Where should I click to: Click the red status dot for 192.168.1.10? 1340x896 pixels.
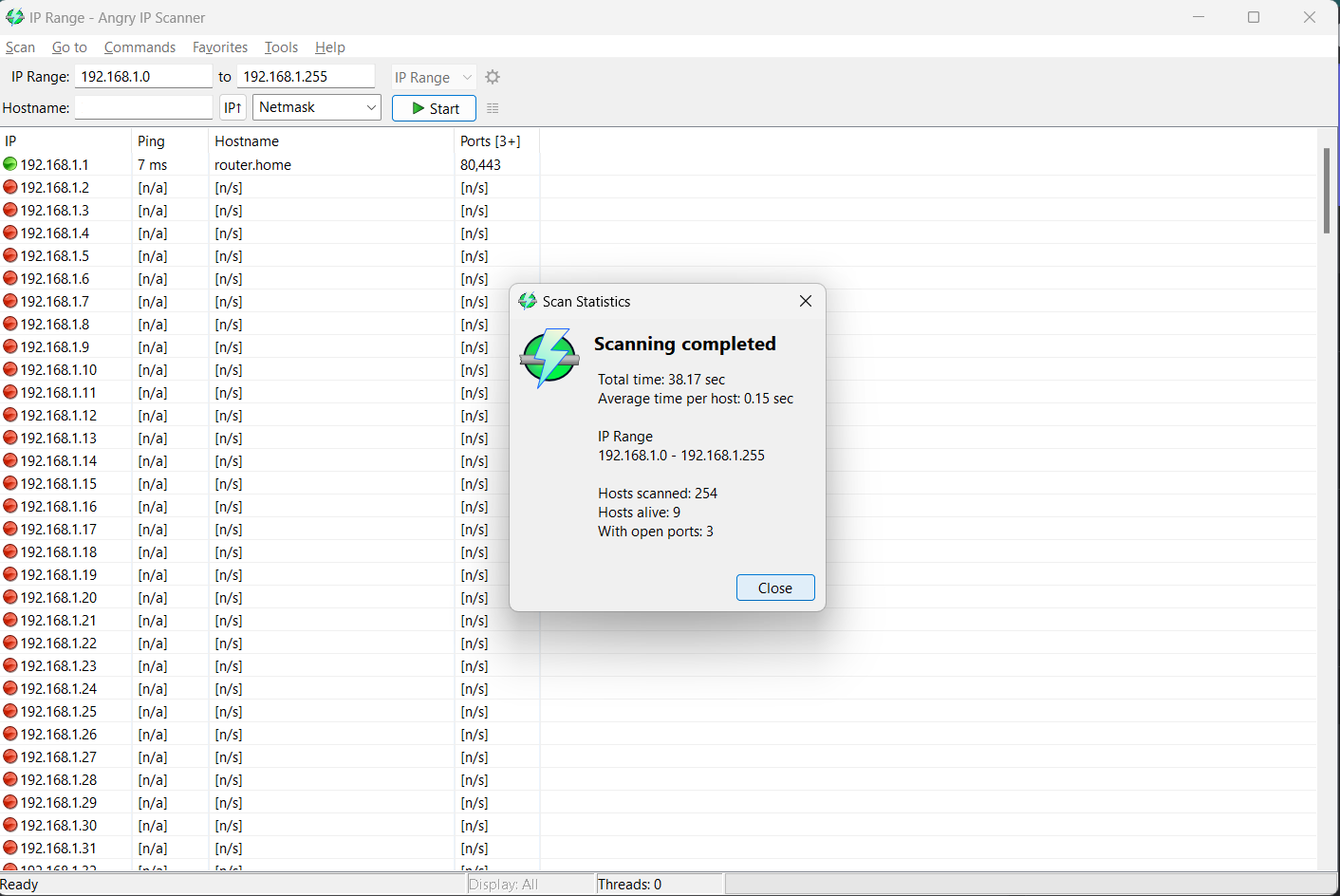click(x=9, y=369)
